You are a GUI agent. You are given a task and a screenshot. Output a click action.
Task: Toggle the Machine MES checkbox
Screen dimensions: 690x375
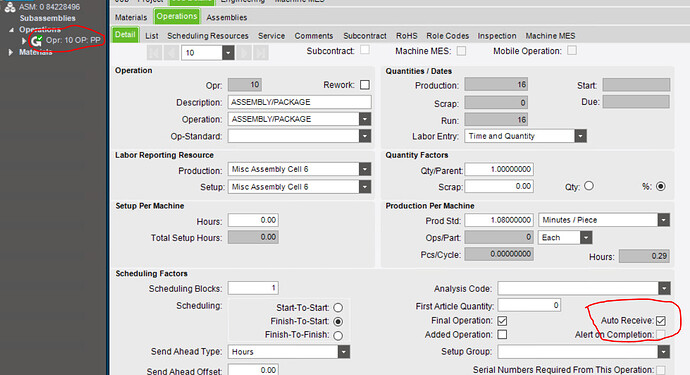click(x=461, y=51)
